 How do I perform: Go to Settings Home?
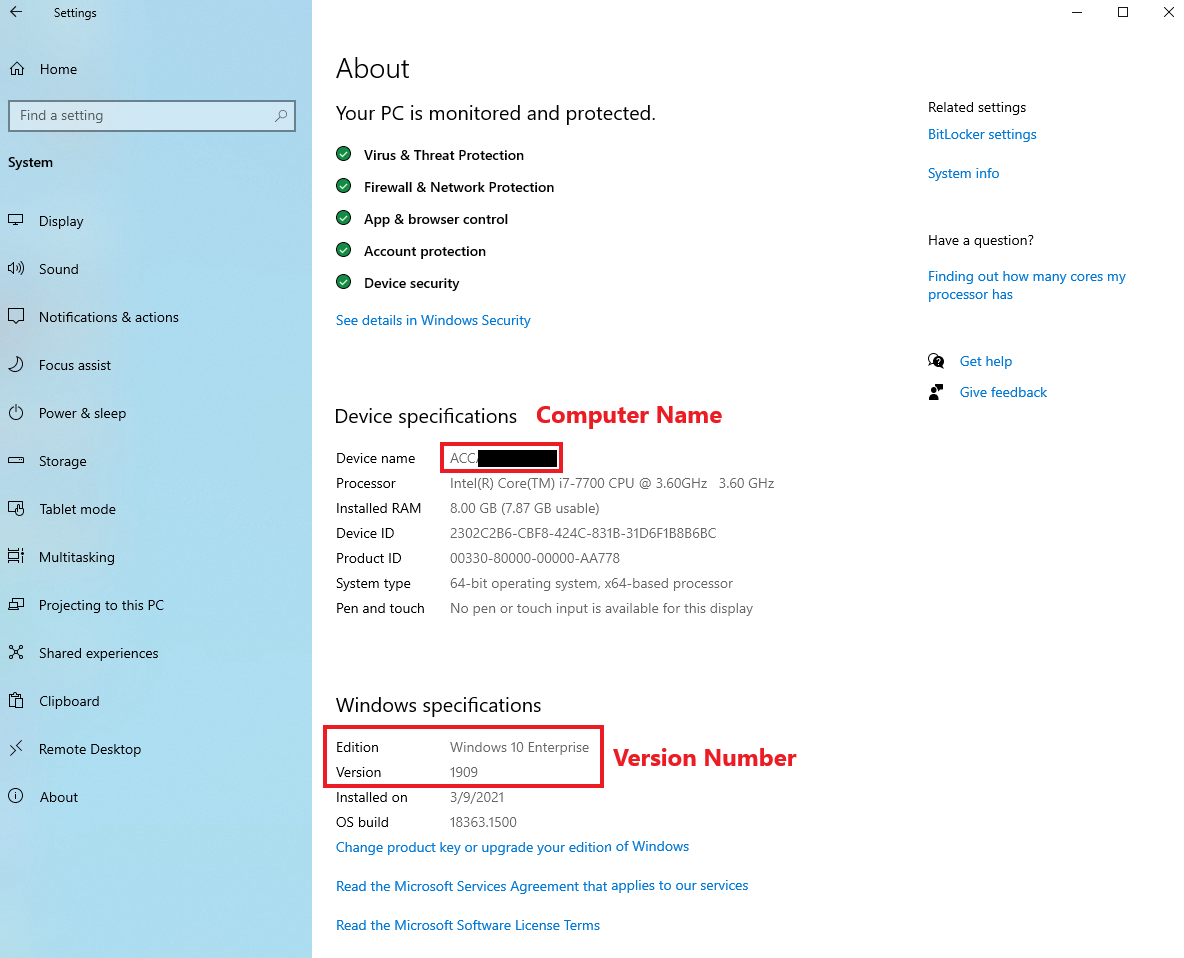click(58, 69)
